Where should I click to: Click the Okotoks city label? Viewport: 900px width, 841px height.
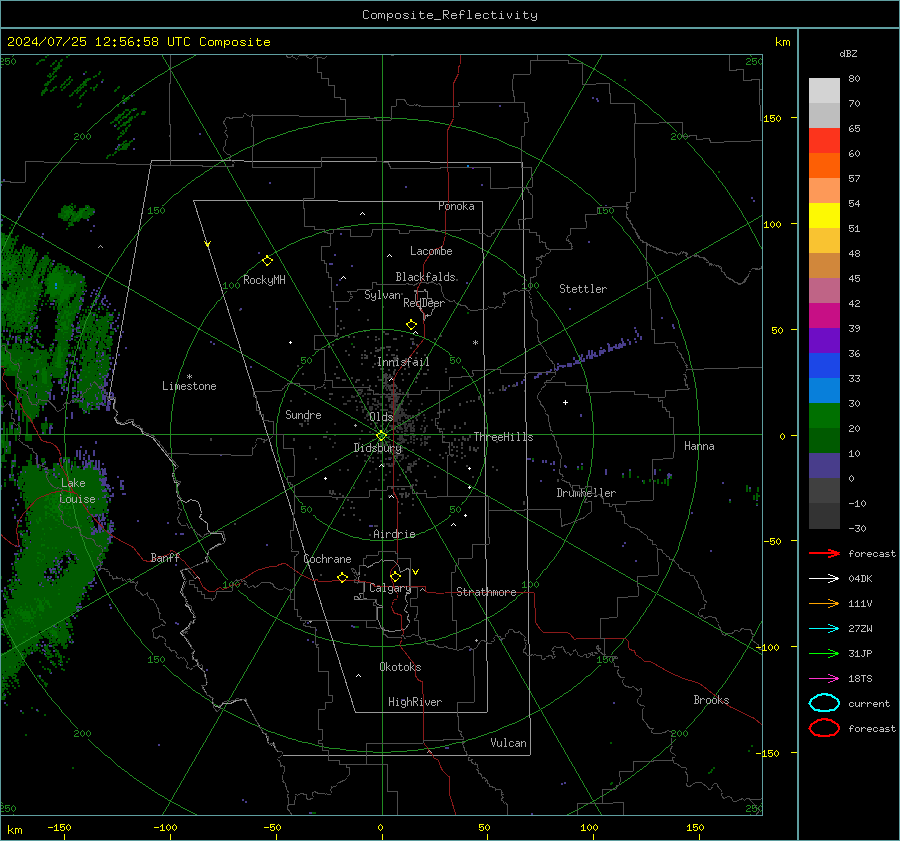pos(400,667)
